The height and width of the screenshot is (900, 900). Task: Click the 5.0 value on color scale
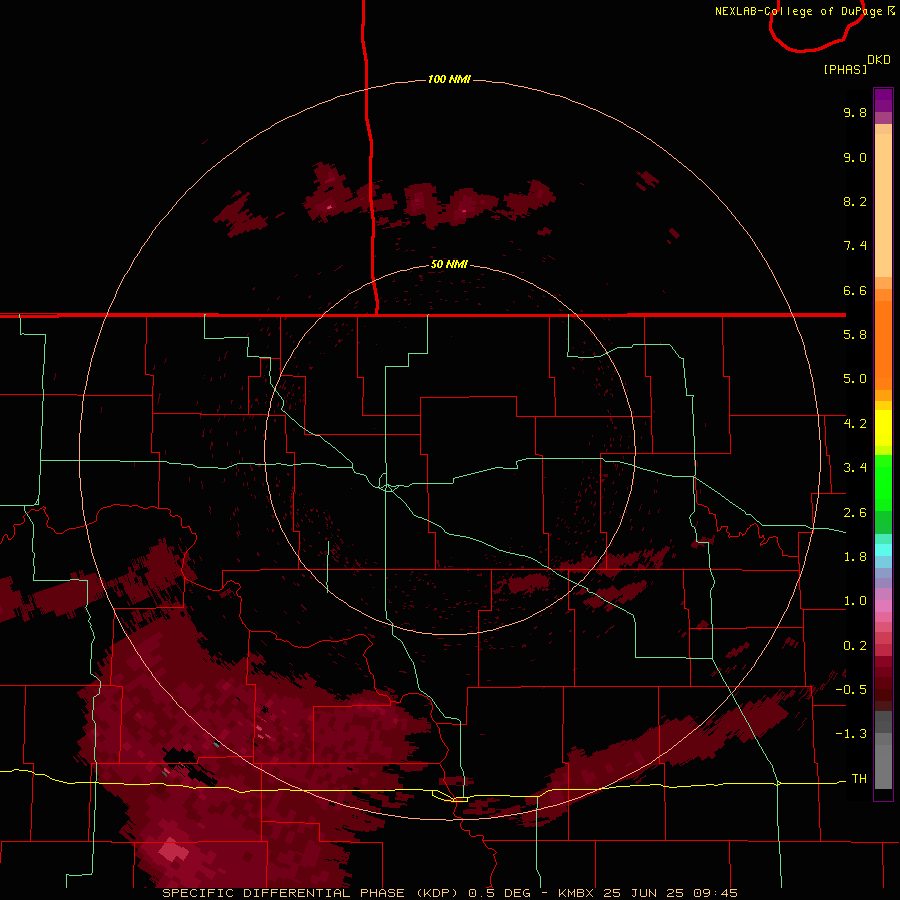coord(855,379)
